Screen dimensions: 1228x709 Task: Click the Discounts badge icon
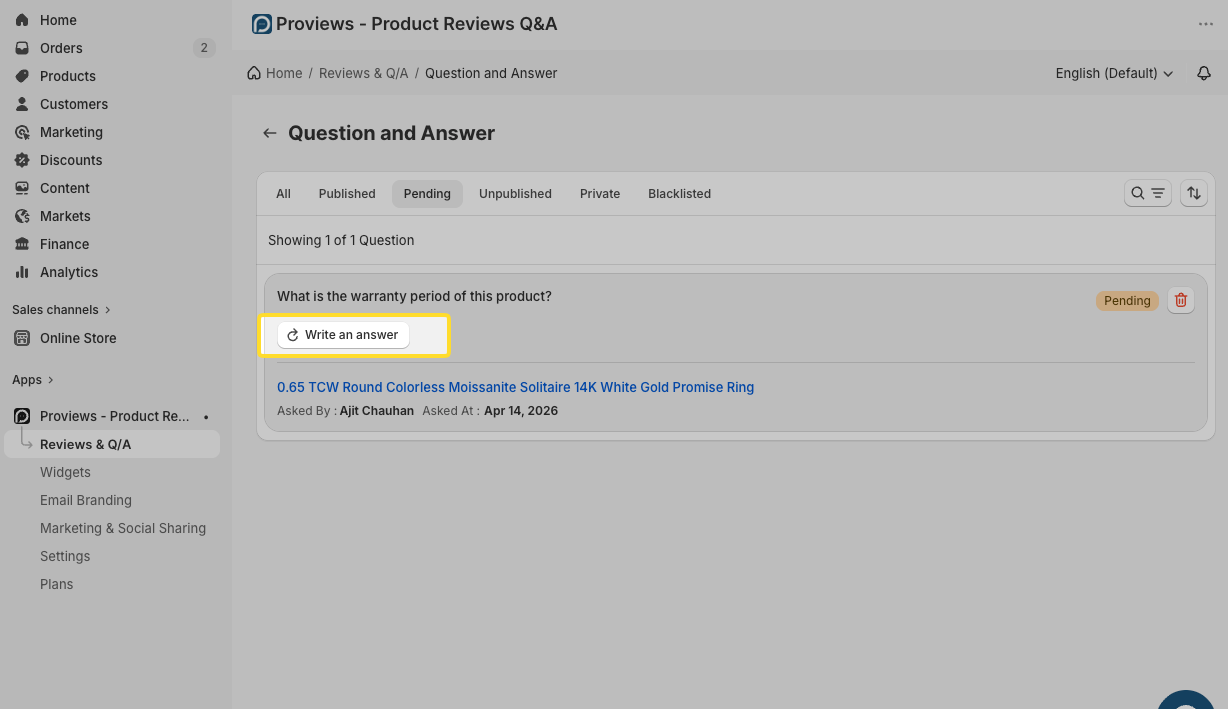[22, 160]
